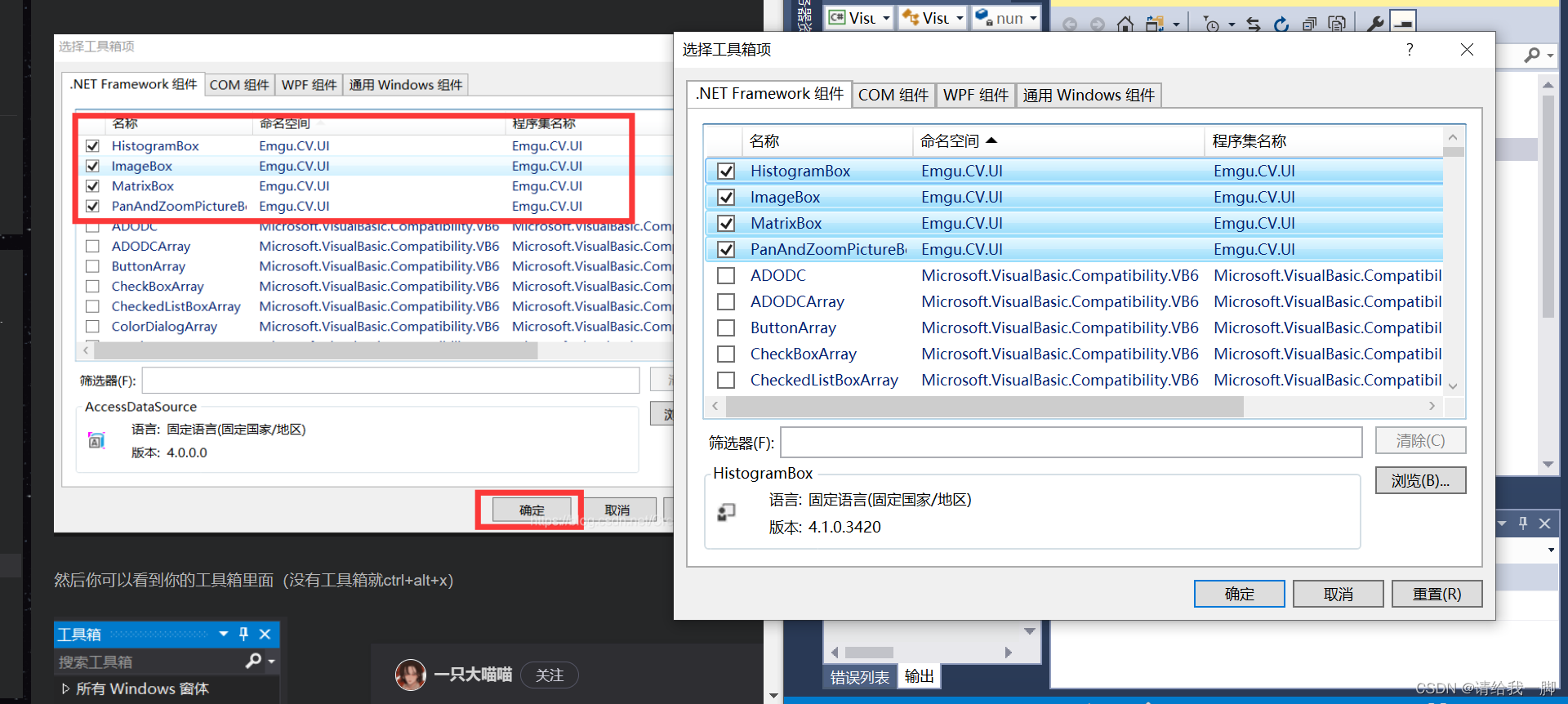Click 取消 in the right dialog
The image size is (1568, 704).
tap(1338, 594)
